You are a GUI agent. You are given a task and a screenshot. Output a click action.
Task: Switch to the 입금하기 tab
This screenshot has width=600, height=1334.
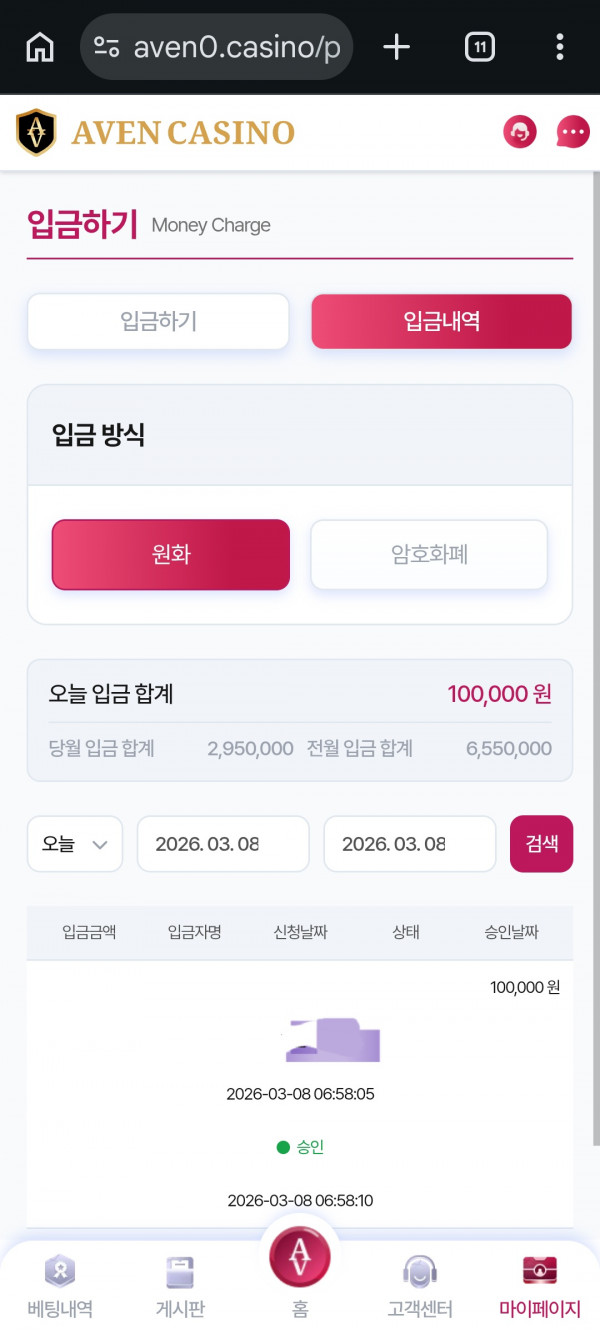click(157, 321)
